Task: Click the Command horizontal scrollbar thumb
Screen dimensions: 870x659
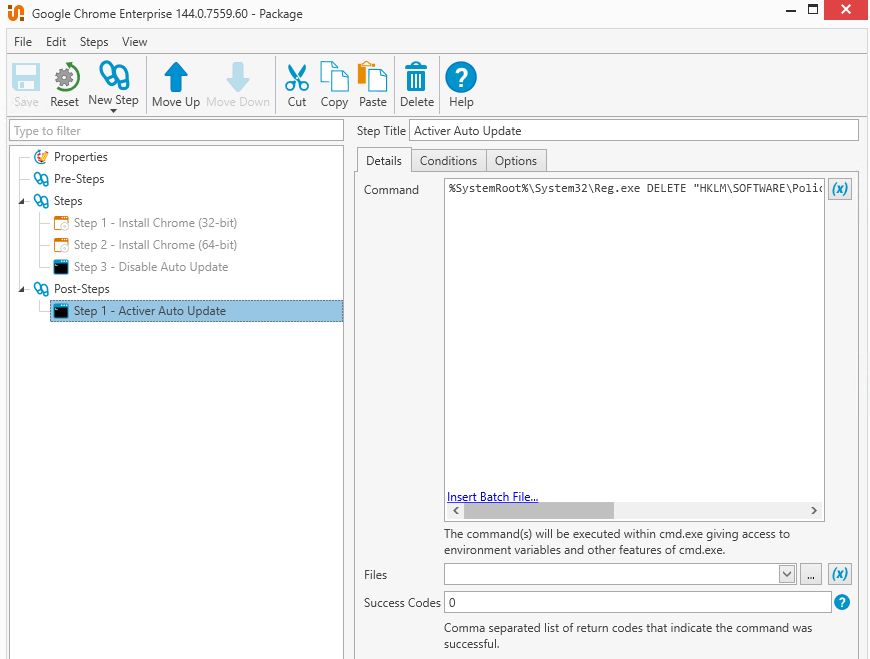Action: pyautogui.click(x=539, y=510)
